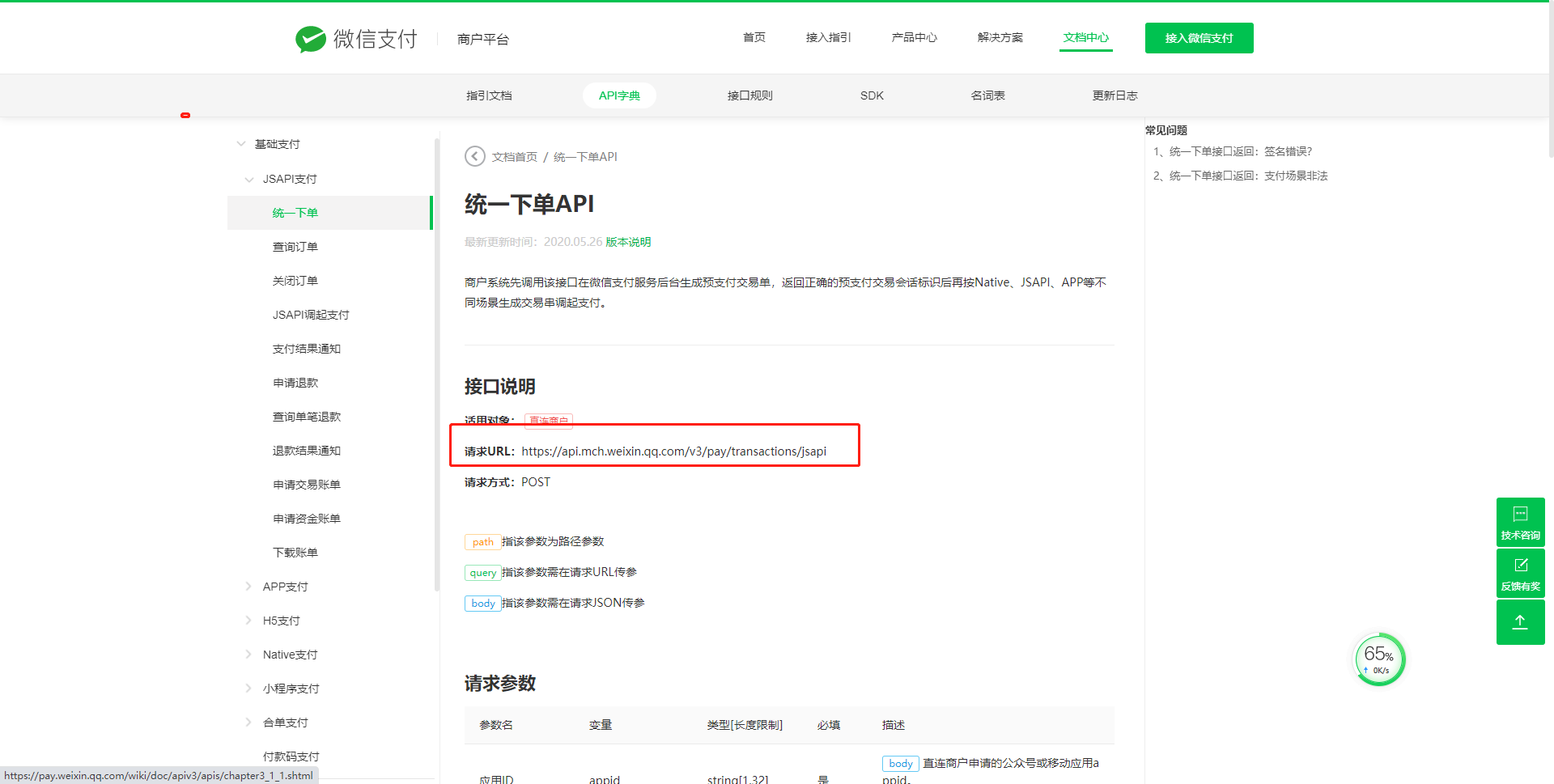
Task: Click the request URL api.mch.weixin.qq.com text
Action: point(674,451)
